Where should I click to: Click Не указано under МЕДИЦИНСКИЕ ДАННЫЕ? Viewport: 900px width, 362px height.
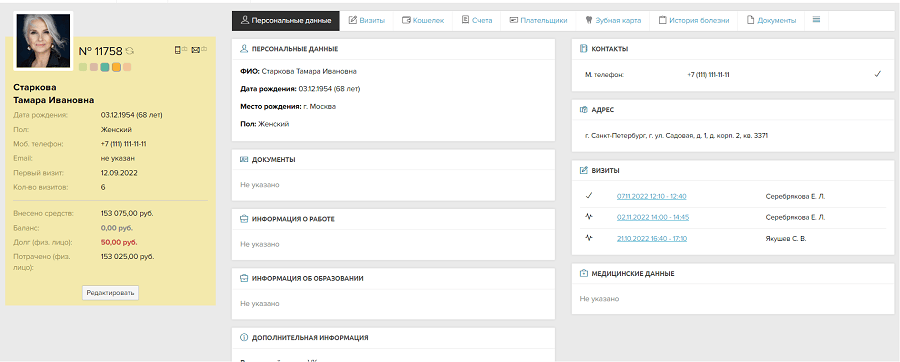599,299
